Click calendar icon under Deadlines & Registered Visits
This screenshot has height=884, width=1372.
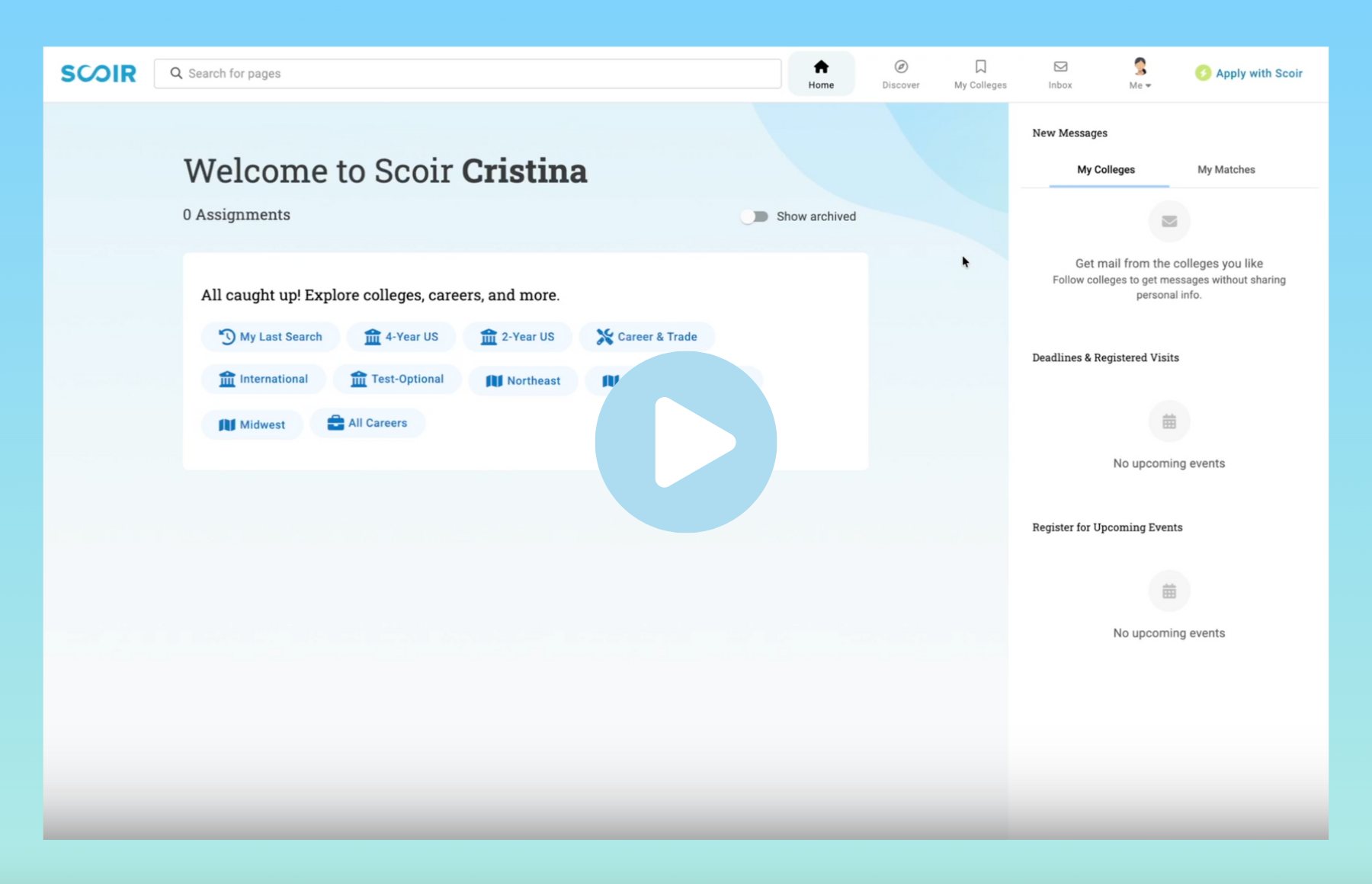point(1168,421)
